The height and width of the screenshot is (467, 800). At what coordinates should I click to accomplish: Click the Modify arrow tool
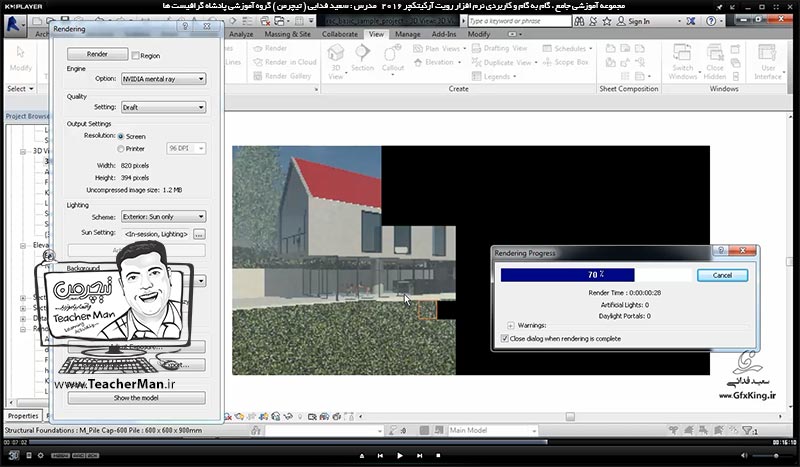[x=21, y=53]
